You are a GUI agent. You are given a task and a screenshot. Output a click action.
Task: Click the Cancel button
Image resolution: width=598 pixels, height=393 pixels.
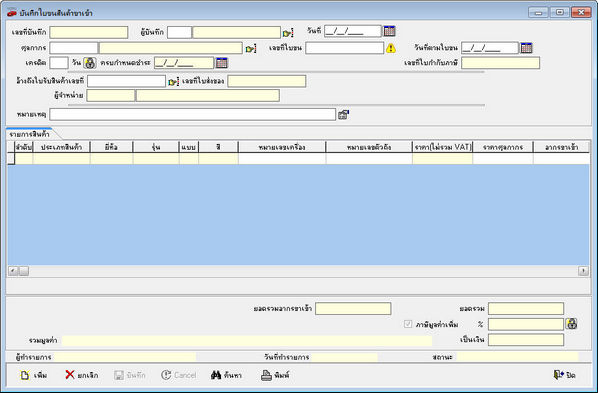tap(178, 375)
